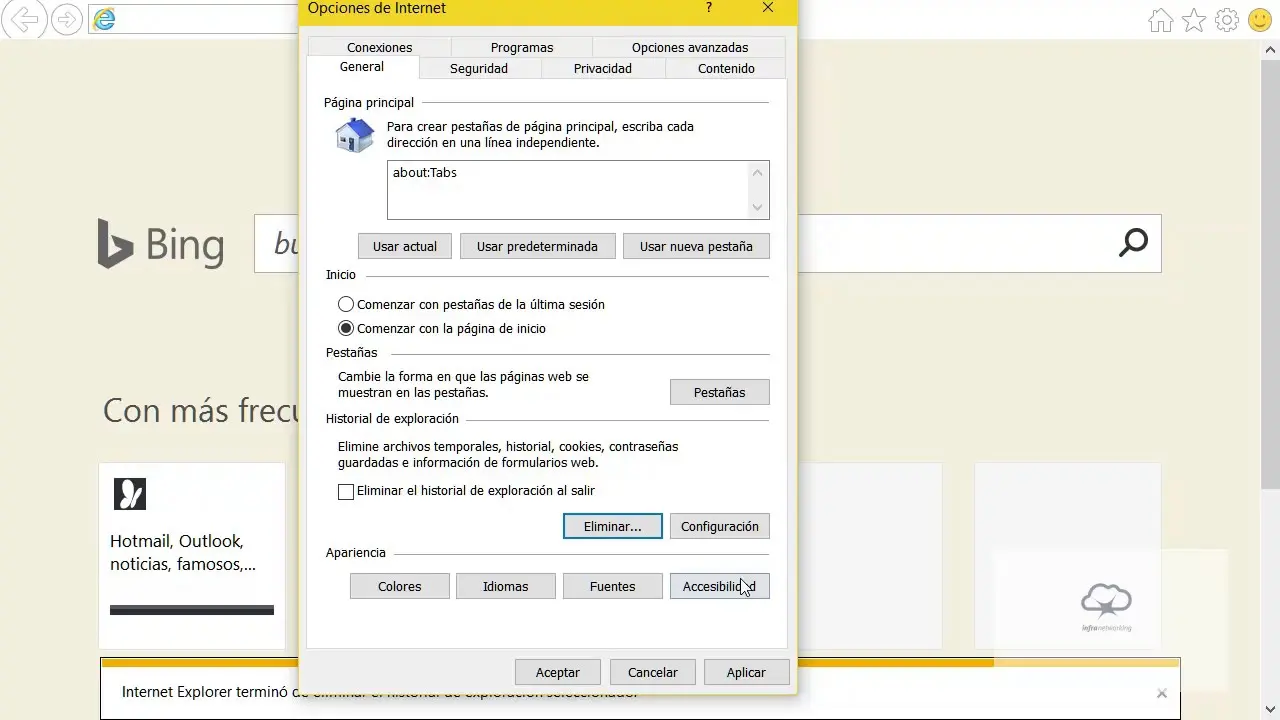Click the Bing search magnifier icon

1133,243
